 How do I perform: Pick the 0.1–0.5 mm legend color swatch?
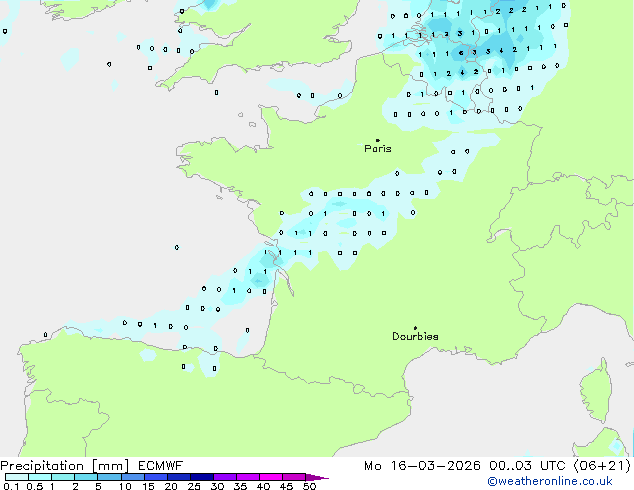pos(17,477)
